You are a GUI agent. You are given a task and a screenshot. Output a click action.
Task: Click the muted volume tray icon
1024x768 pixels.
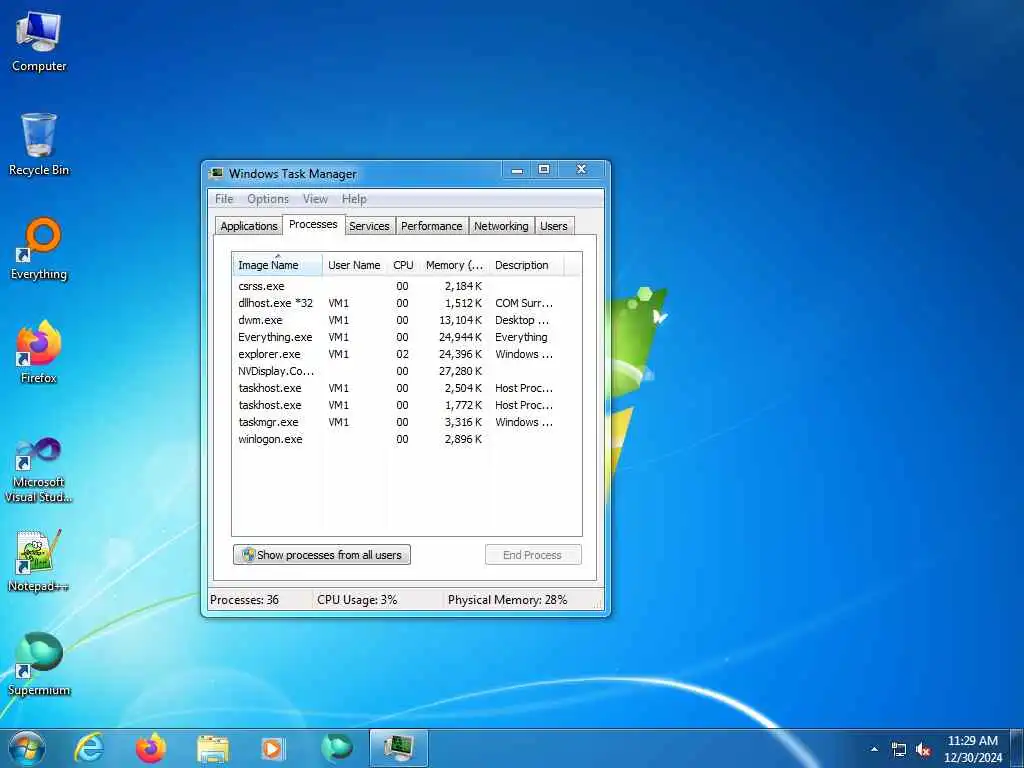(923, 750)
